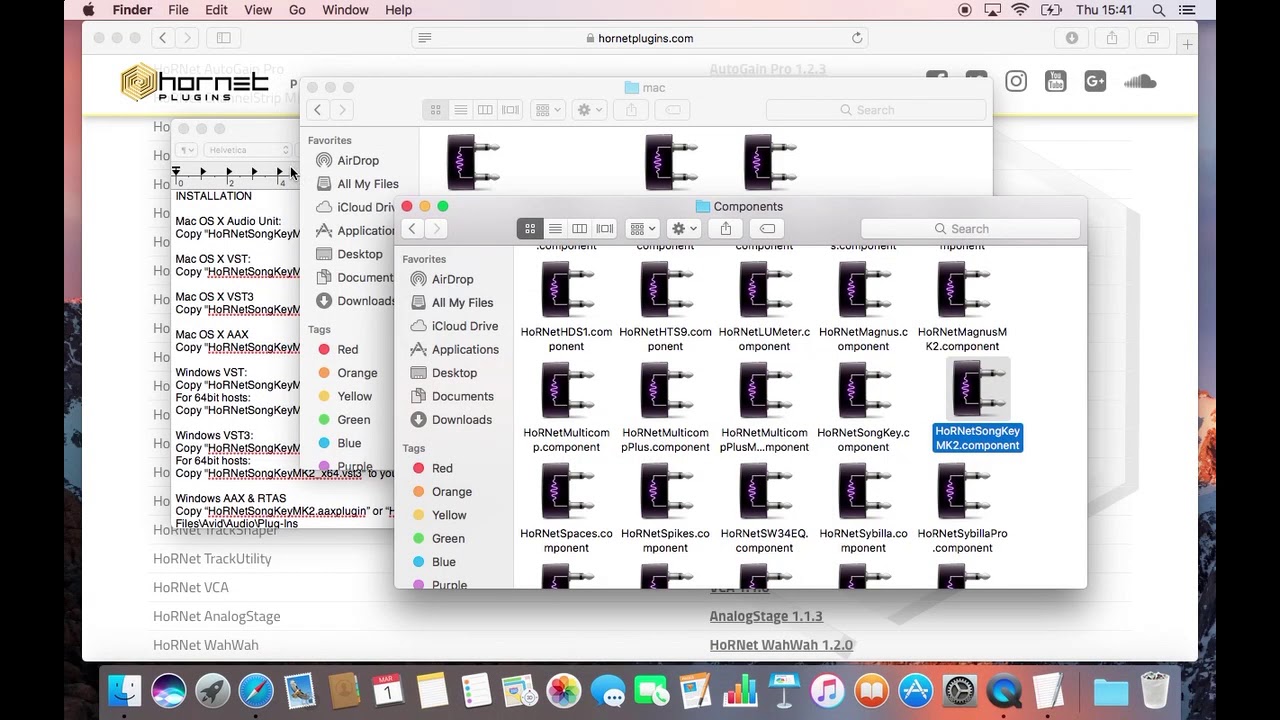Open action gear menu in mac window

590,110
